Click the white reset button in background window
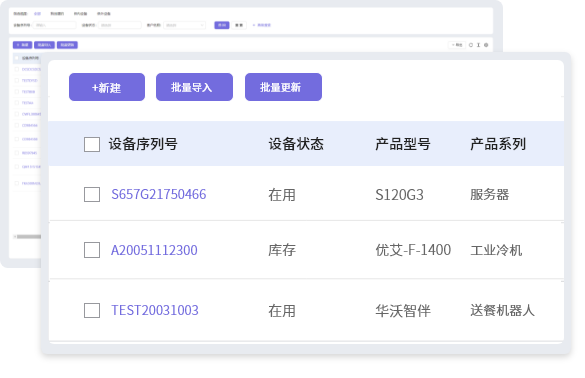Image resolution: width=585 pixels, height=378 pixels. coord(239,25)
